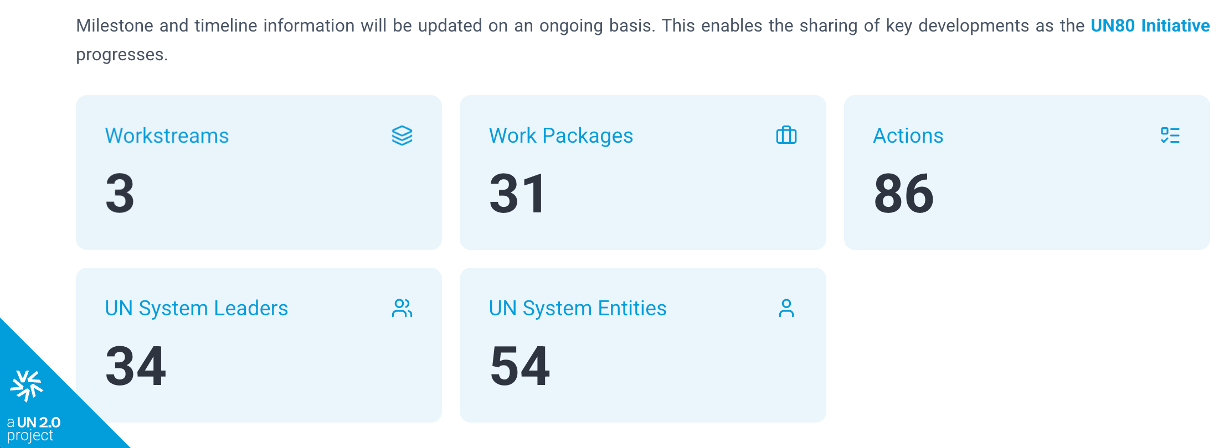Select the Actions card title
Image resolution: width=1224 pixels, height=448 pixels.
tap(908, 136)
